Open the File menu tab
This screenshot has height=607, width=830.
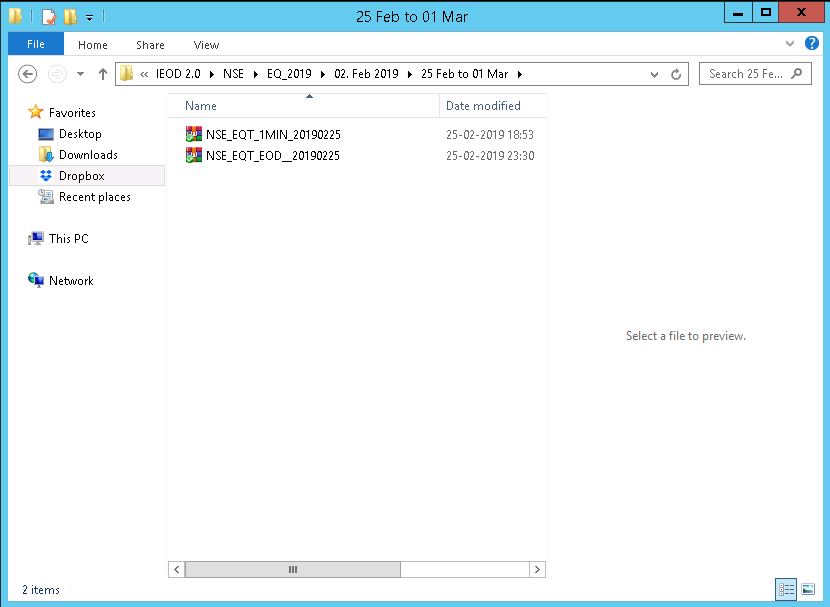(x=36, y=44)
